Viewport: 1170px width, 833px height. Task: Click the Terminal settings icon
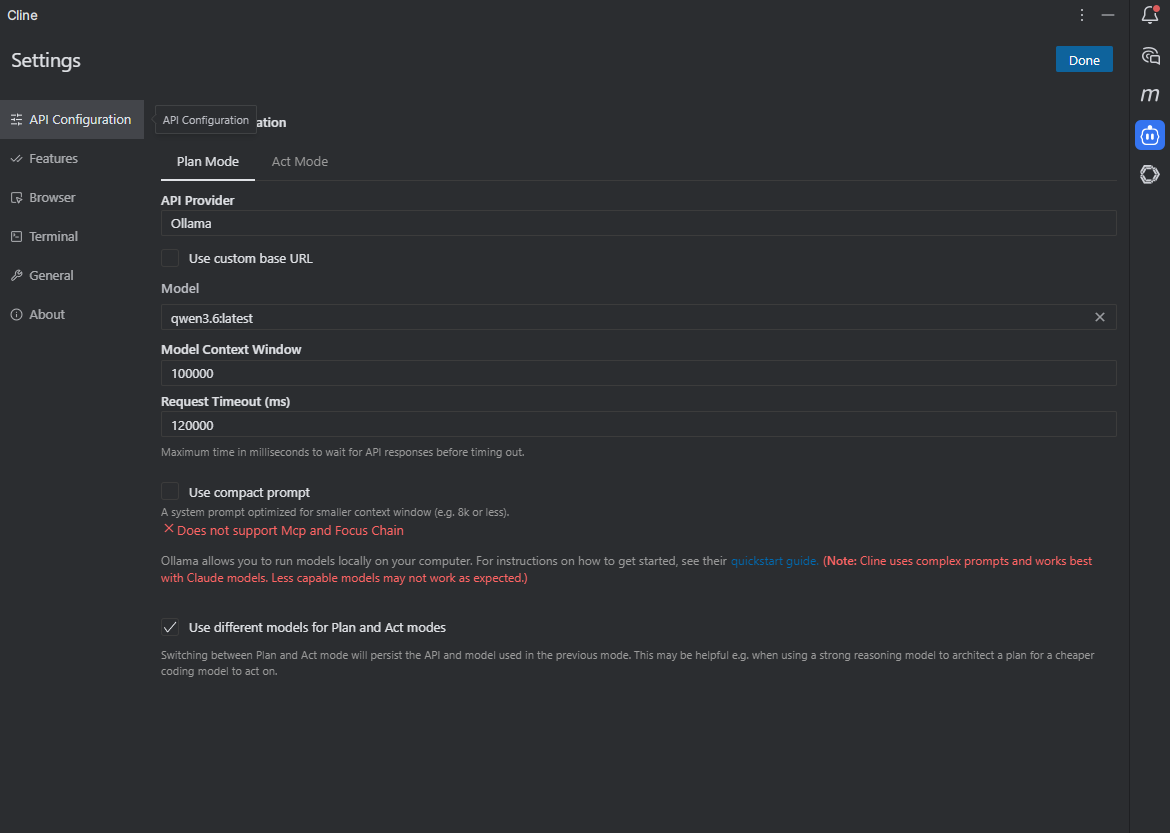click(x=16, y=237)
